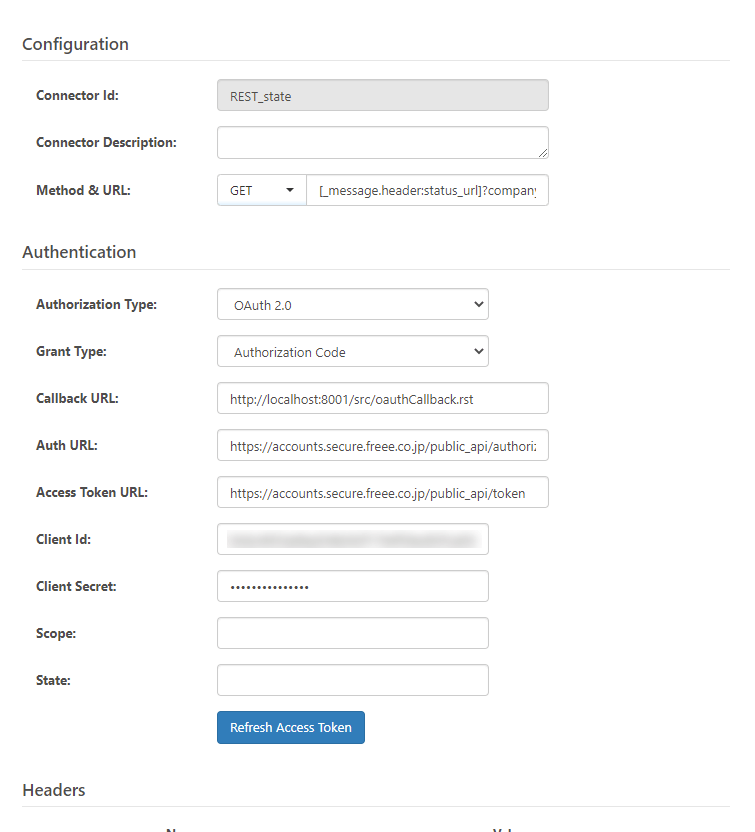Click the empty Scope input
The height and width of the screenshot is (832, 755).
click(x=352, y=633)
